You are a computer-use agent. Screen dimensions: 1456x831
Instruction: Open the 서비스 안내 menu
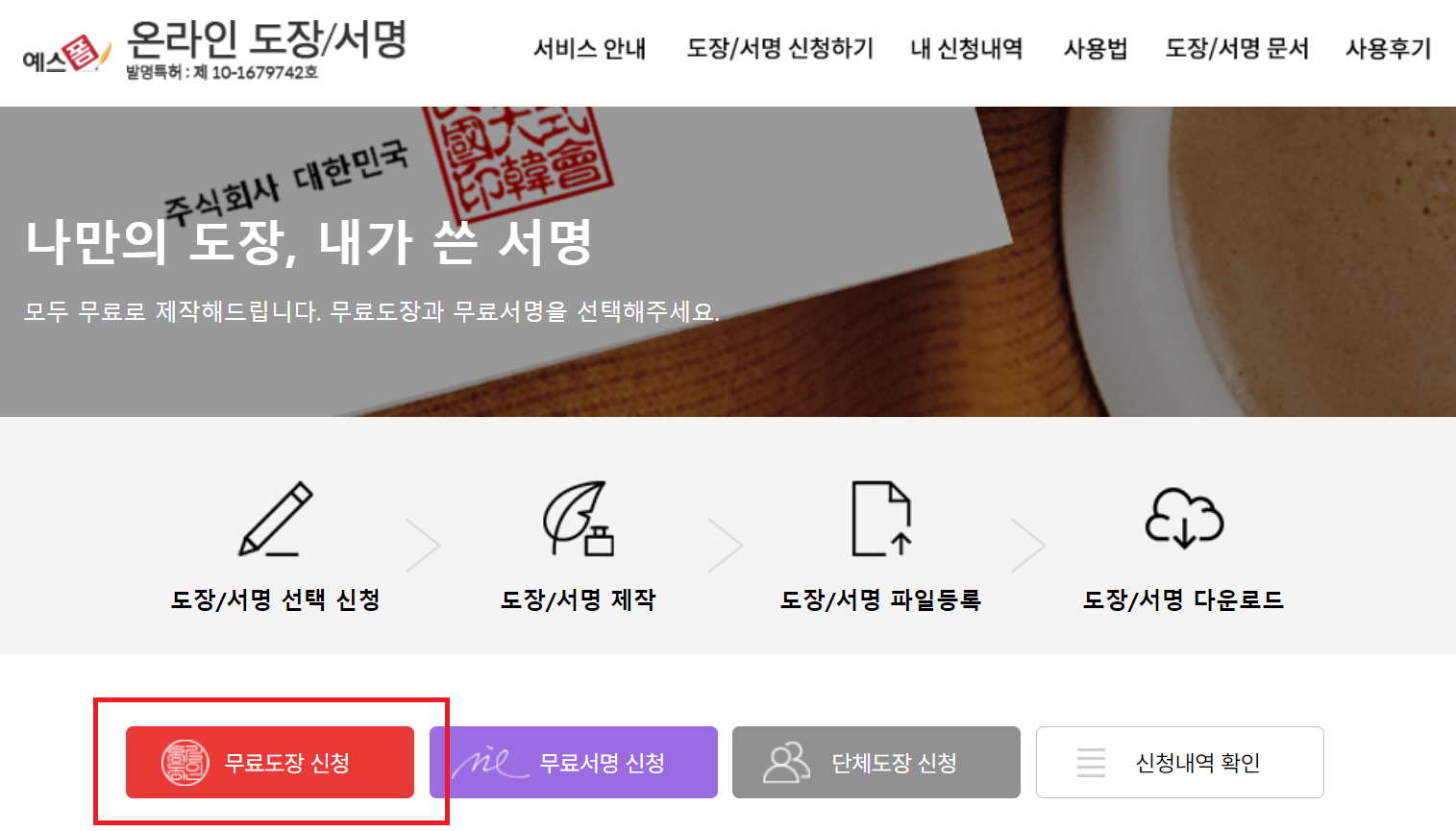point(590,48)
